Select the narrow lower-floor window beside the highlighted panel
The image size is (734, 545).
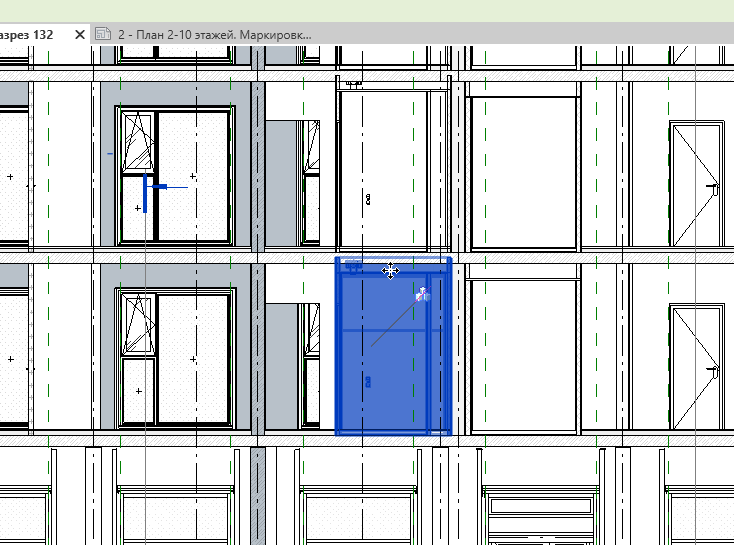(310, 365)
